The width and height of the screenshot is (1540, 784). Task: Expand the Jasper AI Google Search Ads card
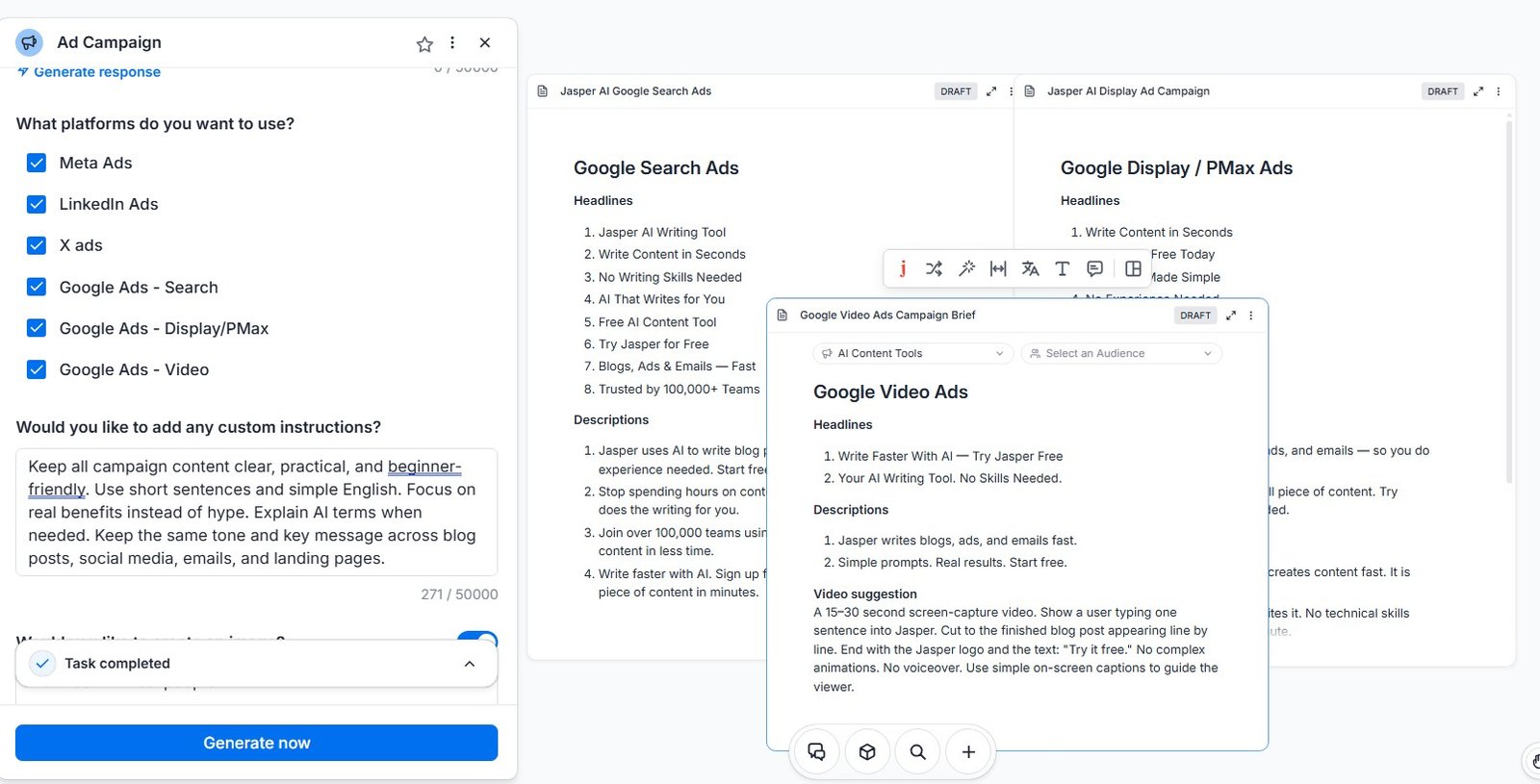[x=991, y=91]
